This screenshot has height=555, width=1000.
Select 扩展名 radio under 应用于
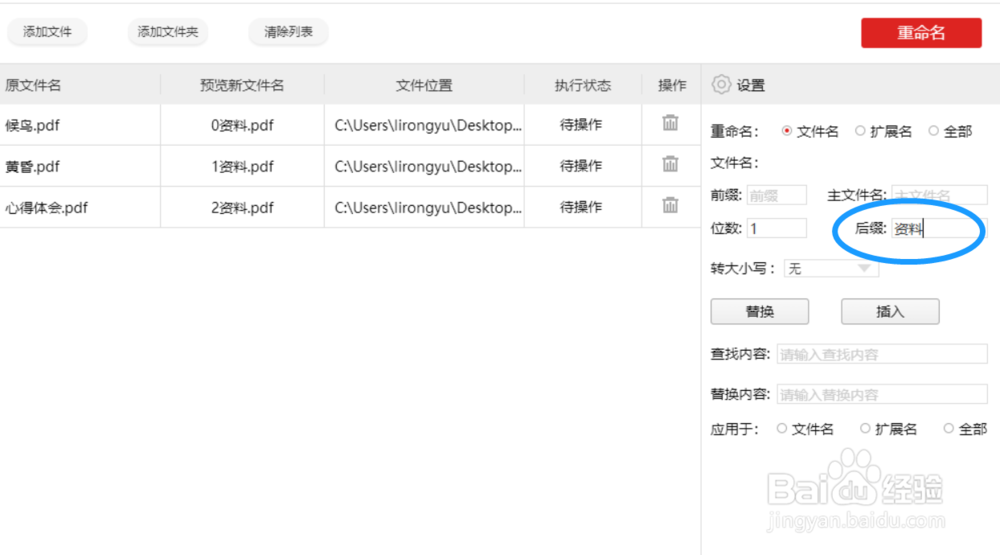coord(865,429)
